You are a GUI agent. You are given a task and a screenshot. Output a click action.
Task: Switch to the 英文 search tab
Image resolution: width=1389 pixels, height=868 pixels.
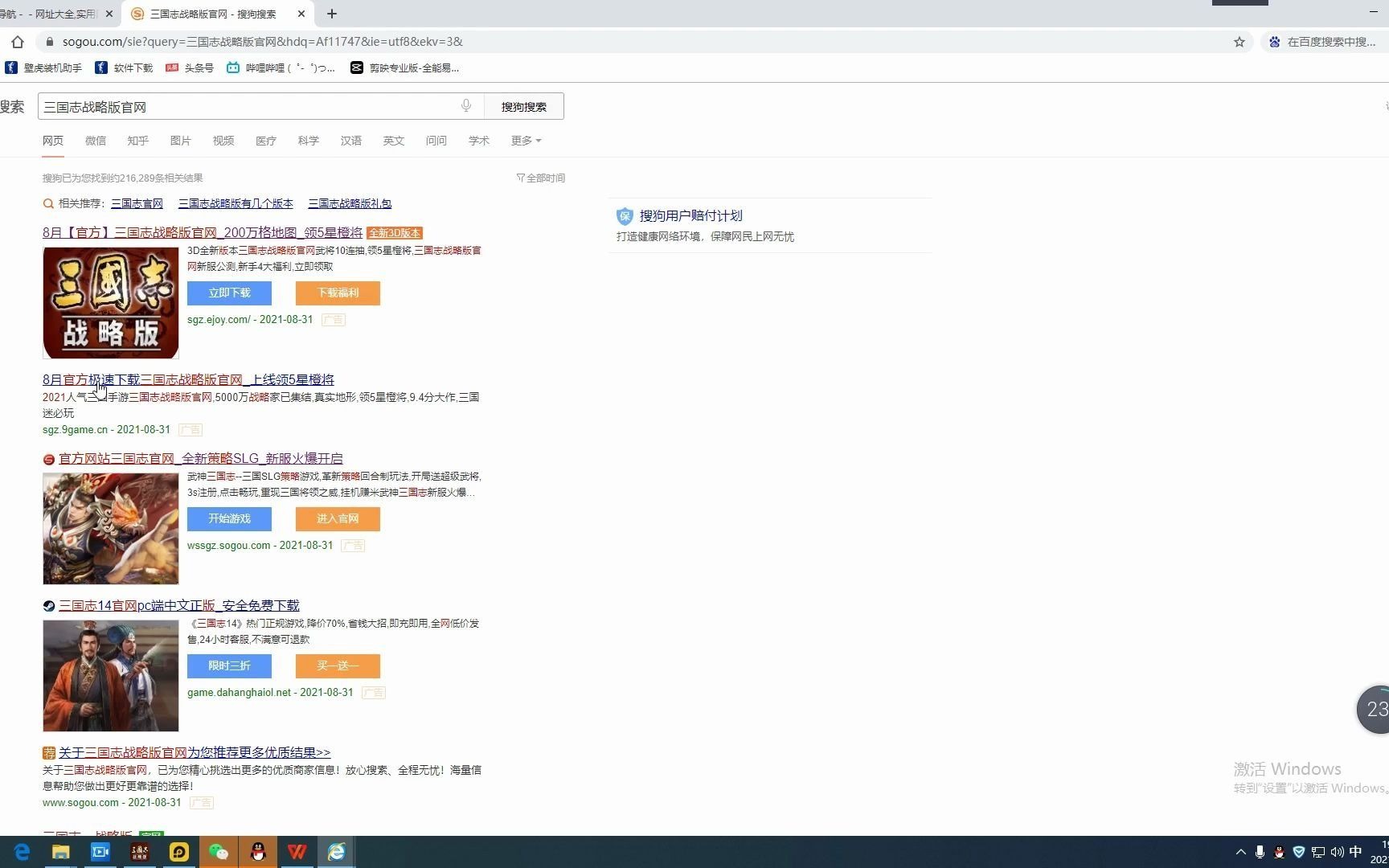tap(394, 141)
